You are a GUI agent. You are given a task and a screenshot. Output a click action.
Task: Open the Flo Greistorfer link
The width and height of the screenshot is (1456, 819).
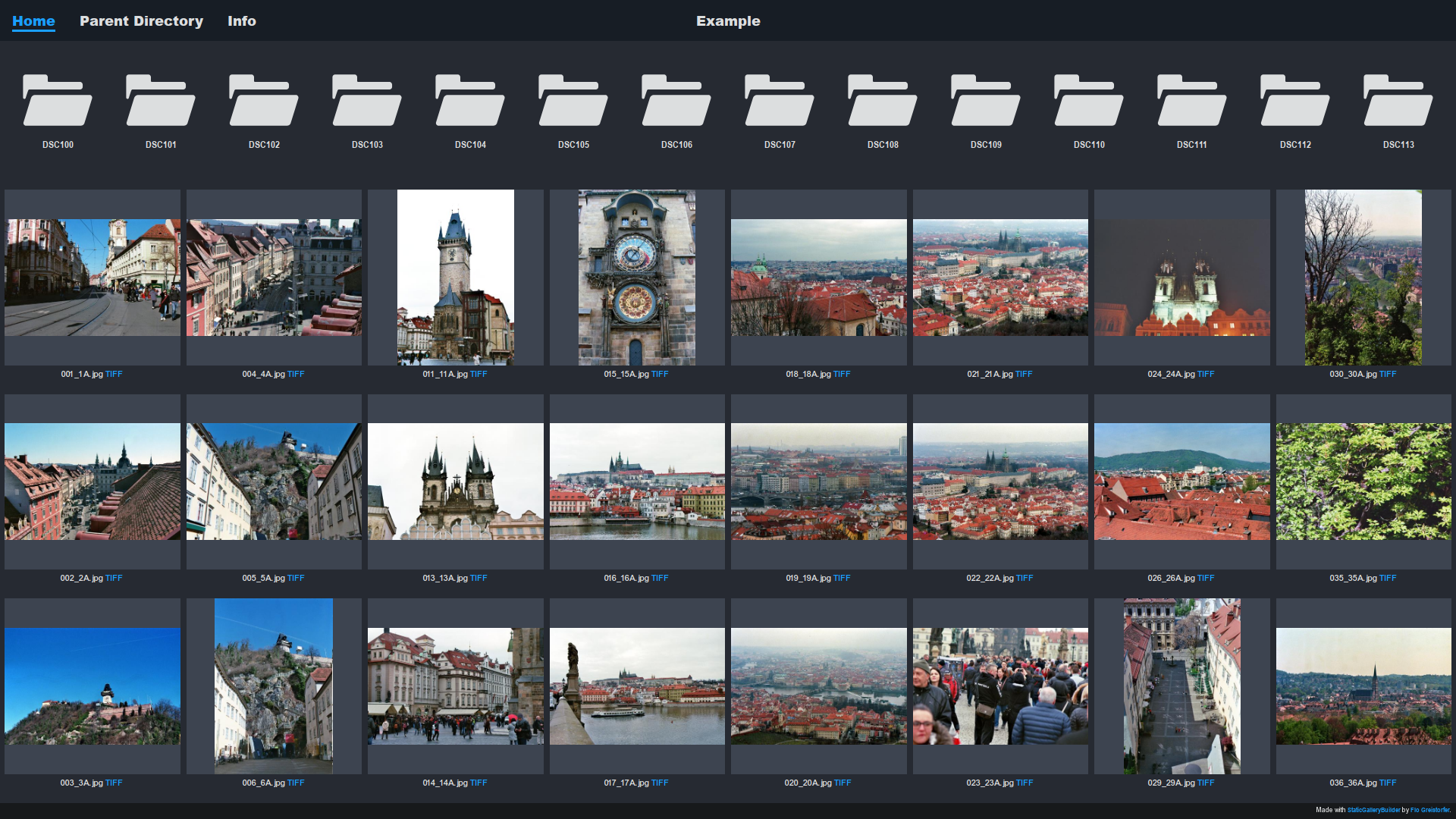[x=1430, y=809]
